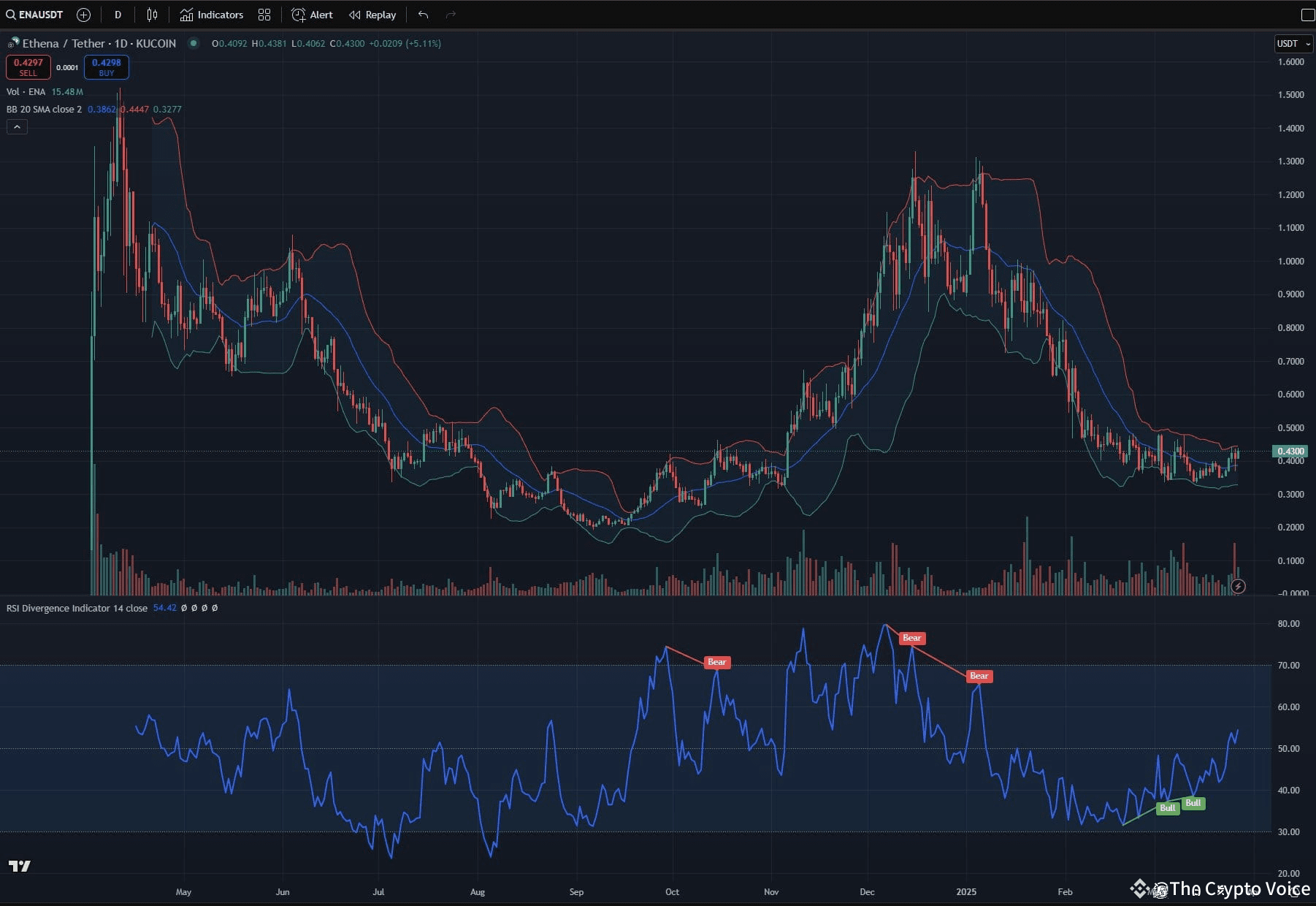Click the Bollinger lower value 0.3277
Screen dimensions: 1316x906
point(167,109)
